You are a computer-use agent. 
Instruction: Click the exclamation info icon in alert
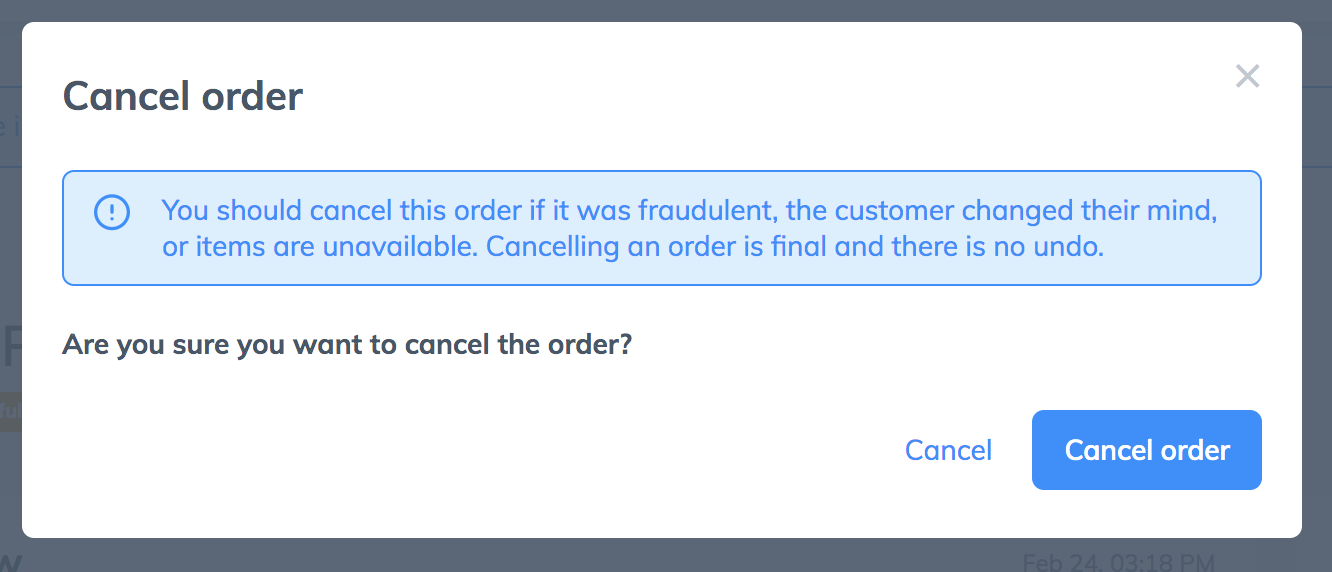[112, 212]
